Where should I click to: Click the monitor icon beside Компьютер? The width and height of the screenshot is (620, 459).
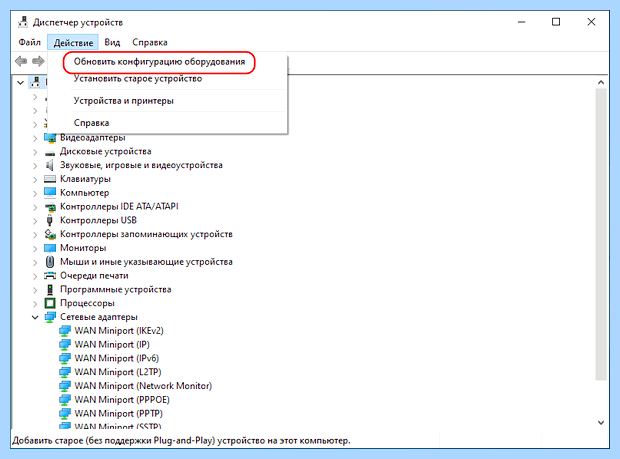(50, 193)
